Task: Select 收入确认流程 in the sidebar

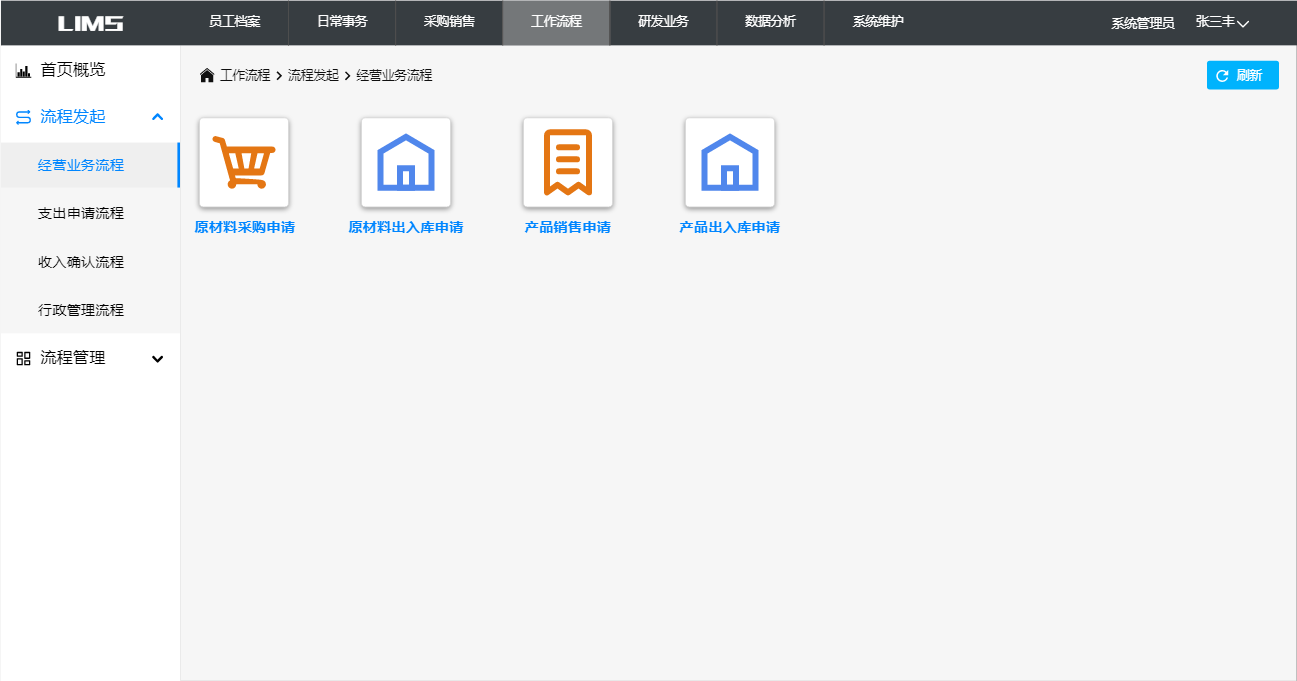Action: 81,262
